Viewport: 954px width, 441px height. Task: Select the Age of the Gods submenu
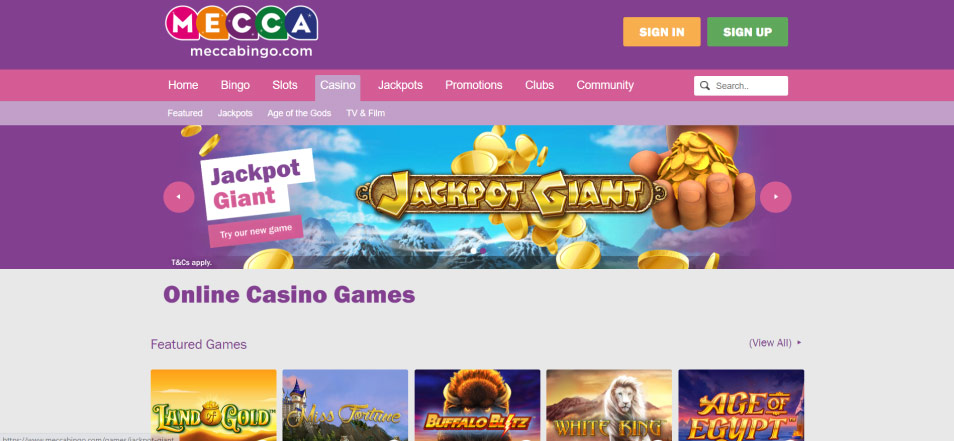[x=299, y=113]
